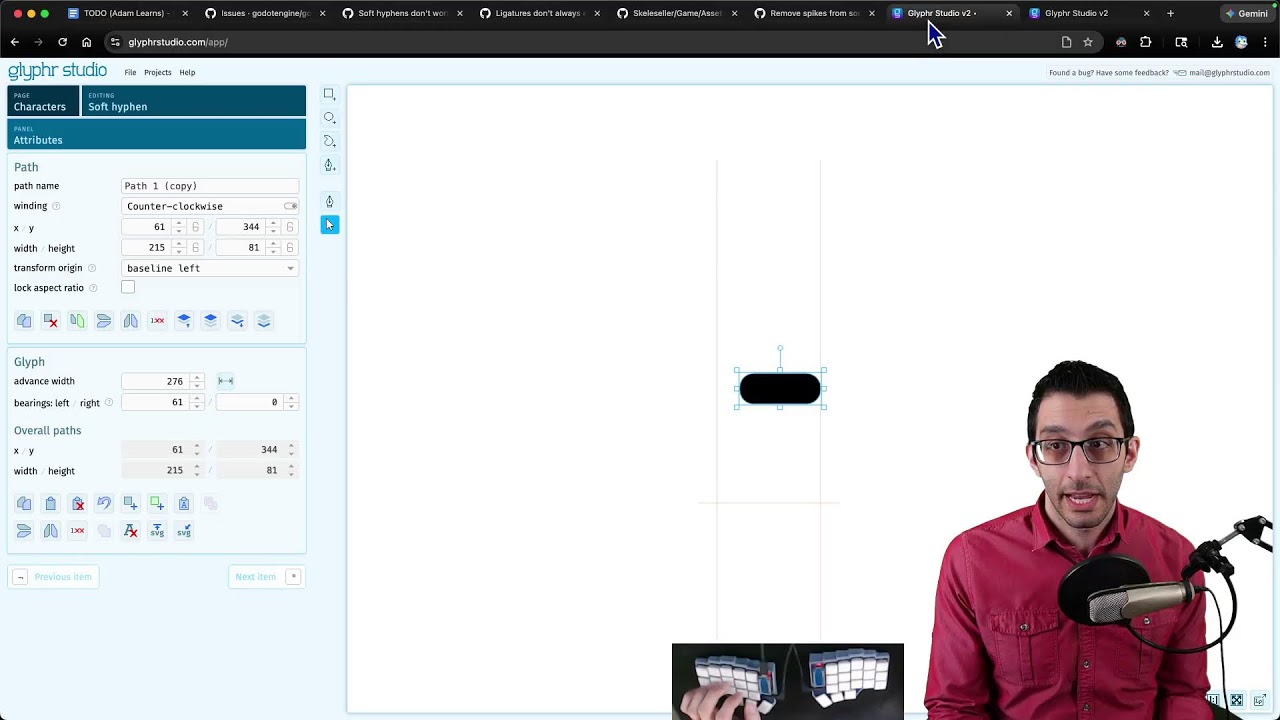The height and width of the screenshot is (720, 1280).
Task: Click the delete path icon in Path section
Action: [x=50, y=321]
